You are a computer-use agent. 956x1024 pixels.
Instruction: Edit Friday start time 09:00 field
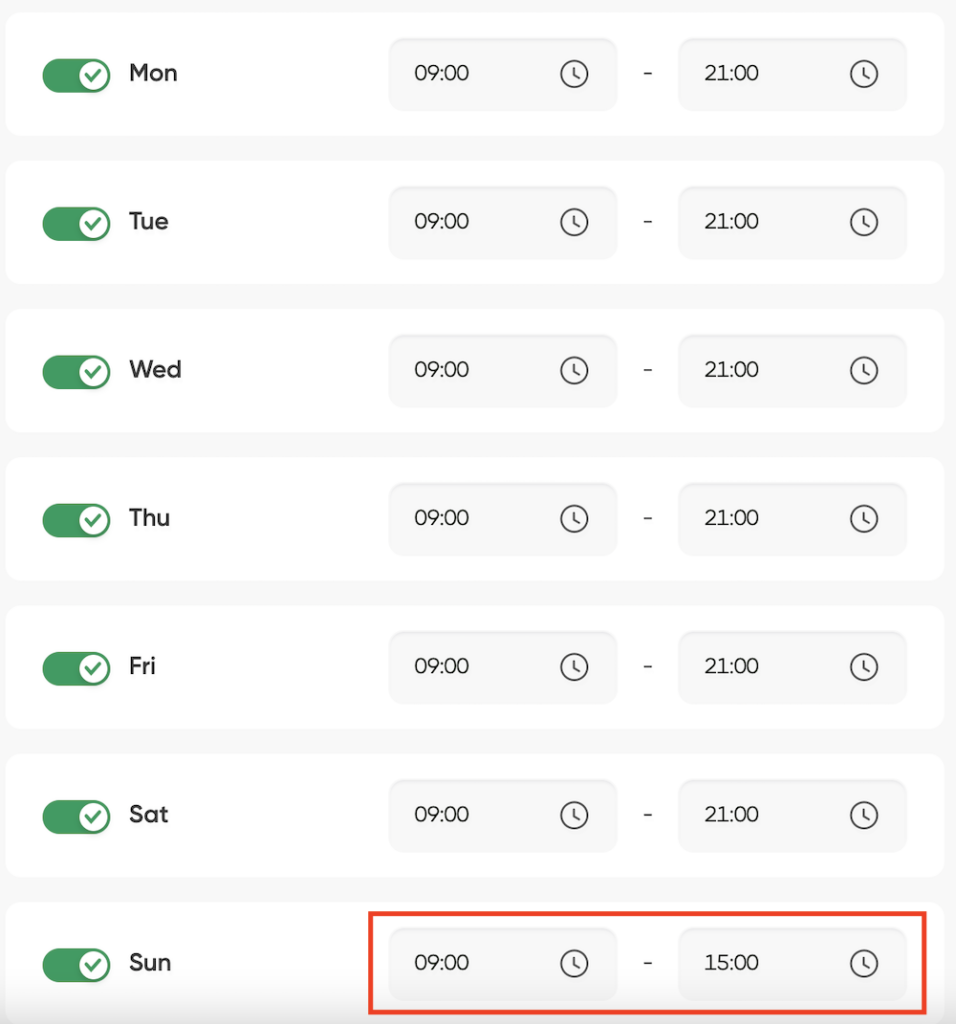point(503,667)
